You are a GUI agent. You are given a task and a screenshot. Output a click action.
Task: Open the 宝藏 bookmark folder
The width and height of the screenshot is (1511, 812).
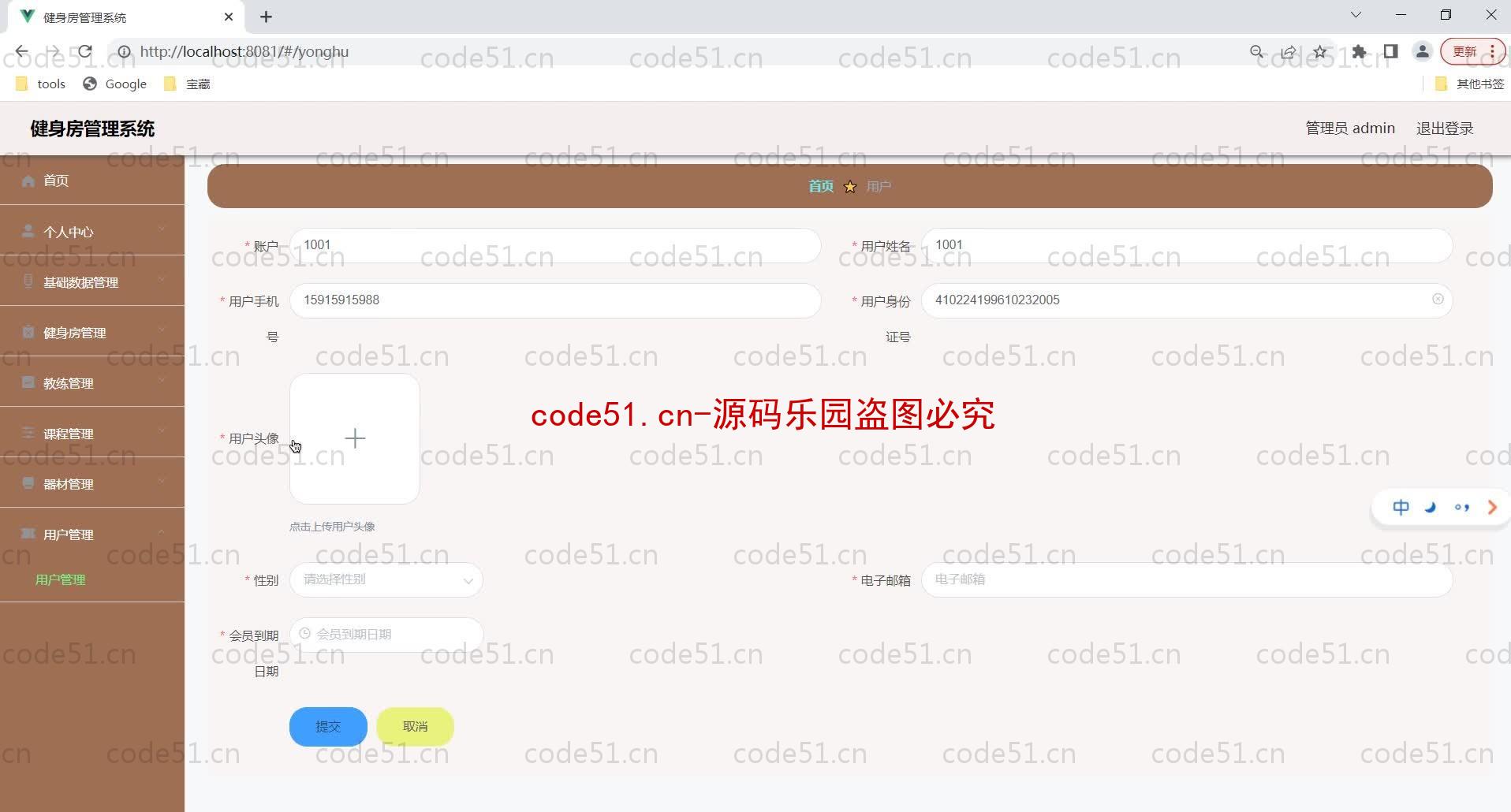tap(187, 84)
